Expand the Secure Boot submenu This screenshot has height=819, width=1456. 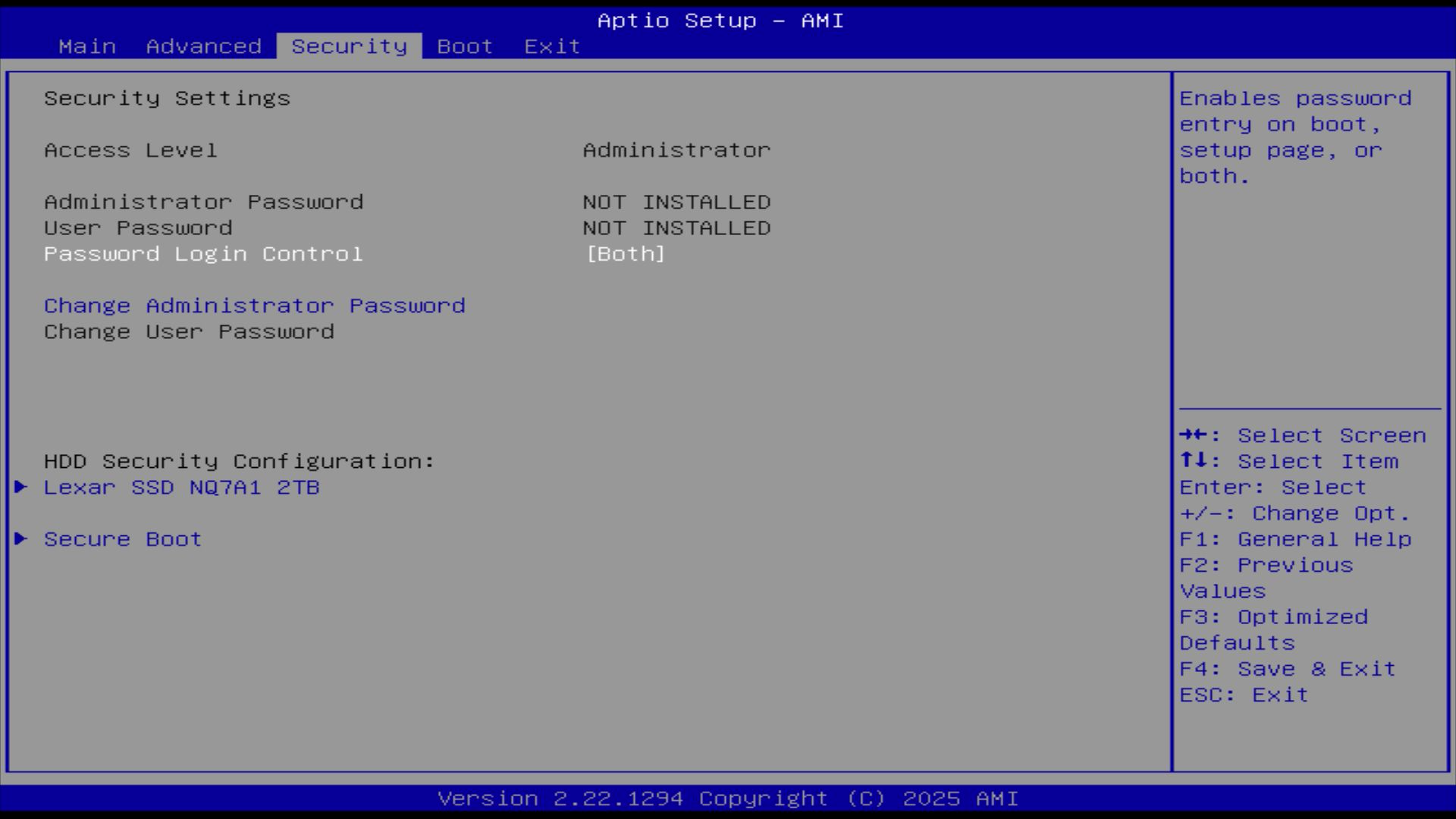tap(123, 539)
